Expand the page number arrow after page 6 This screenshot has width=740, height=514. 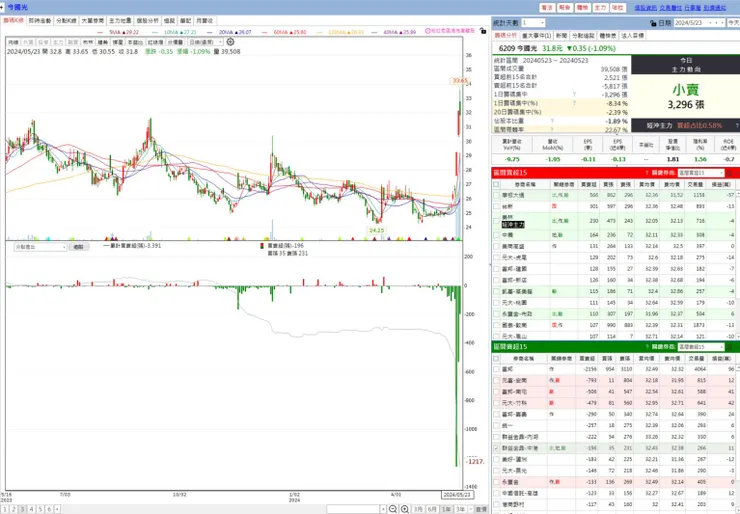pyautogui.click(x=57, y=509)
